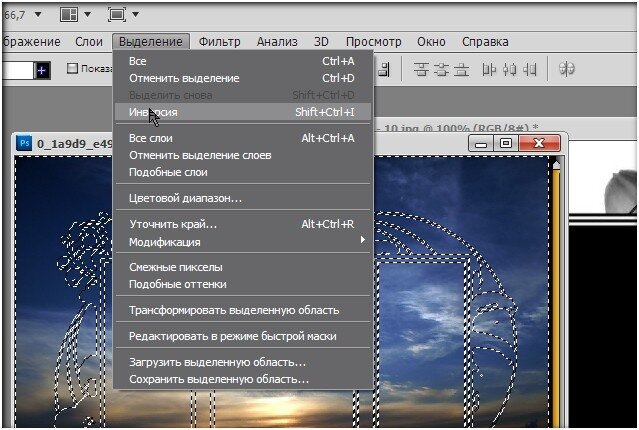The width and height of the screenshot is (639, 430).
Task: Open the Фильтр menu
Action: (219, 42)
